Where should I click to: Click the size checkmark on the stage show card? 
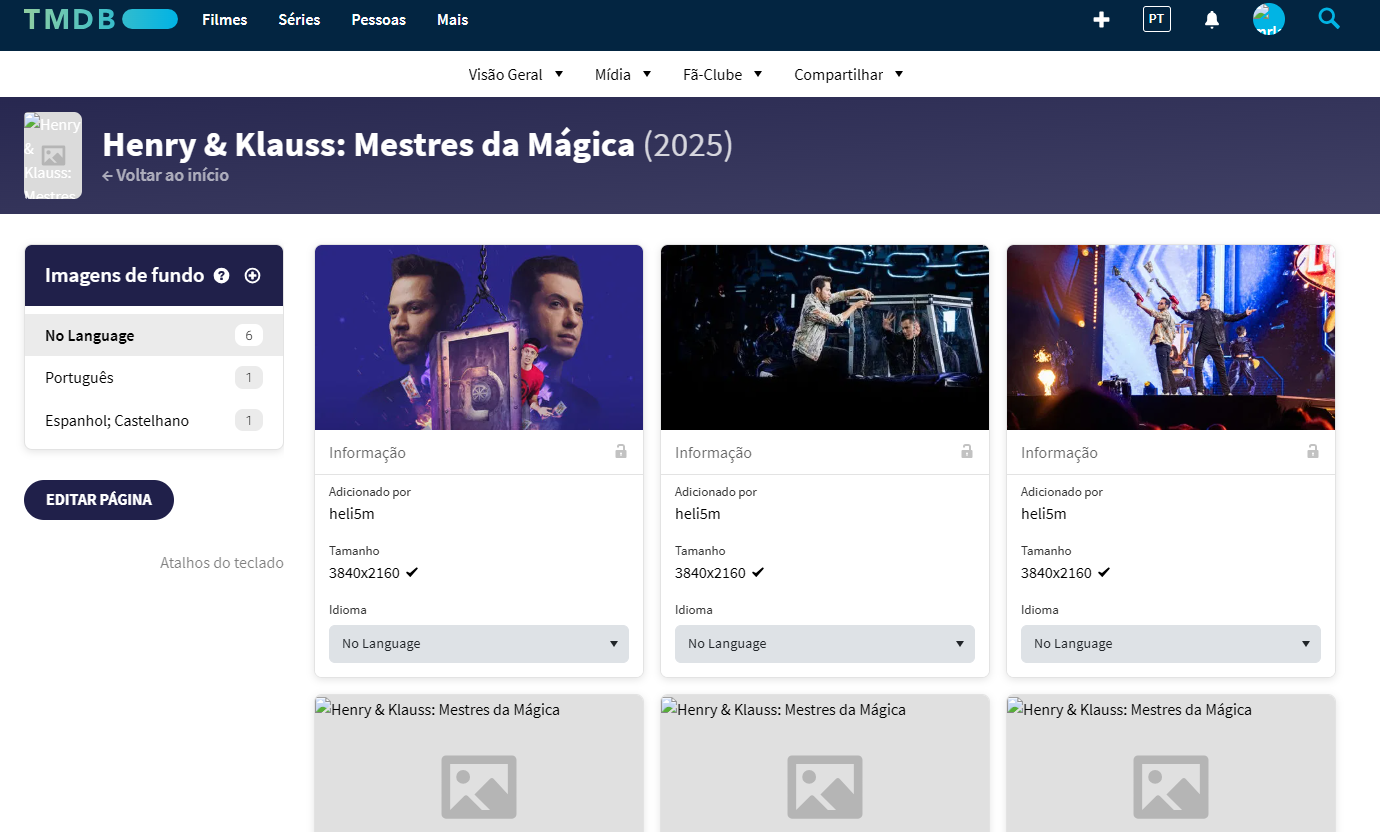click(1104, 573)
